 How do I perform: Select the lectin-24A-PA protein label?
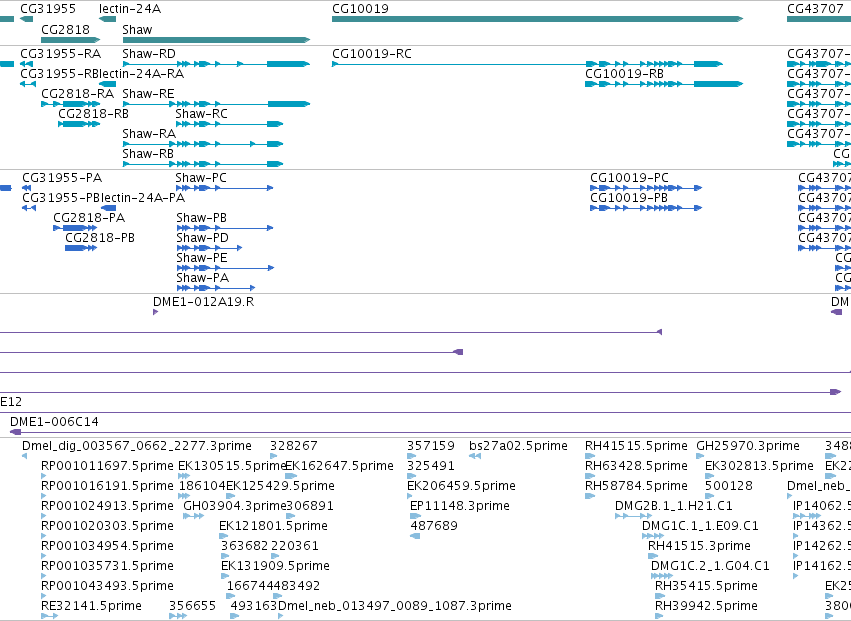click(x=144, y=198)
